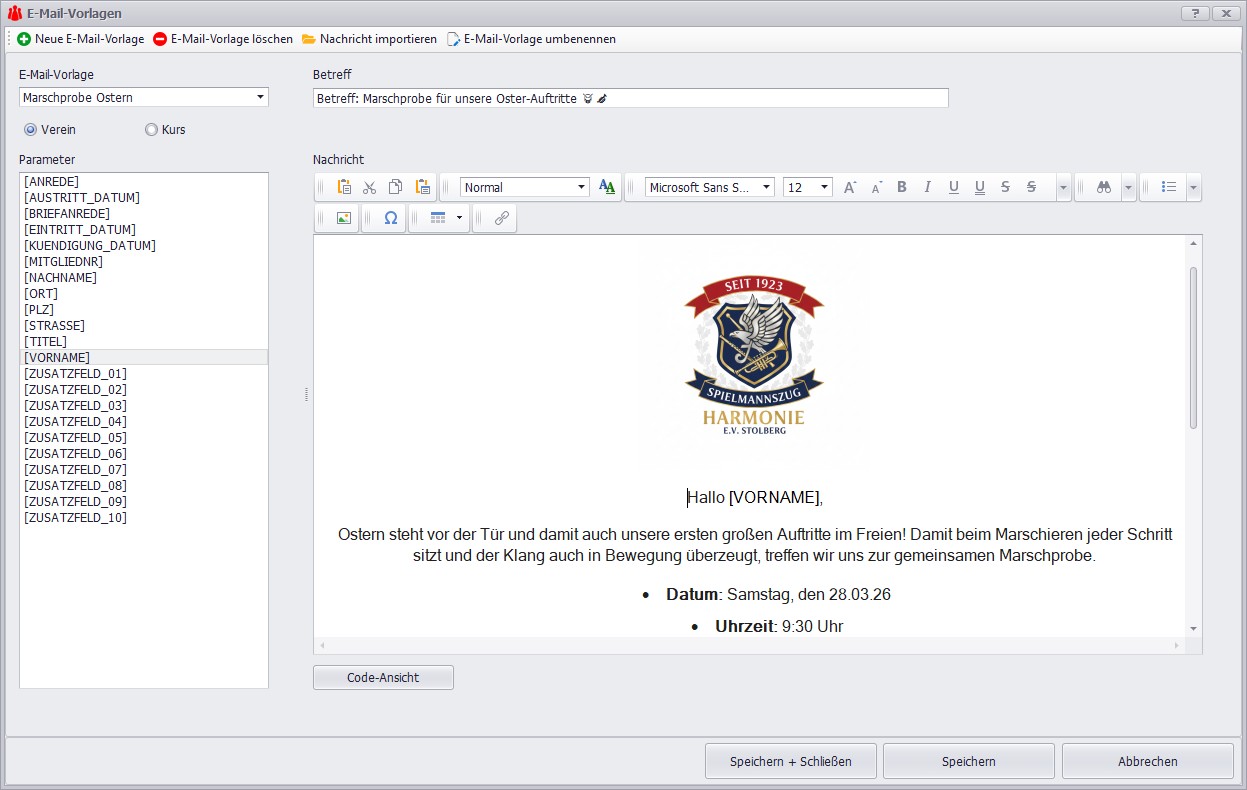The image size is (1247, 790).
Task: Click the Speichern + Schließen button
Action: coord(790,761)
